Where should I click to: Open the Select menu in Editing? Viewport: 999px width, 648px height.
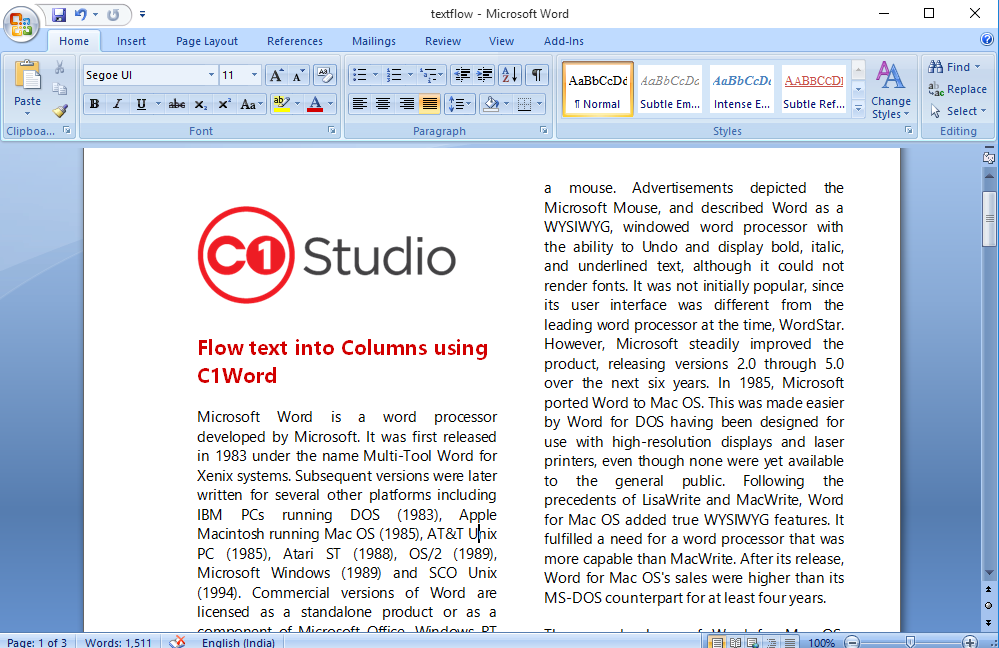pos(958,111)
